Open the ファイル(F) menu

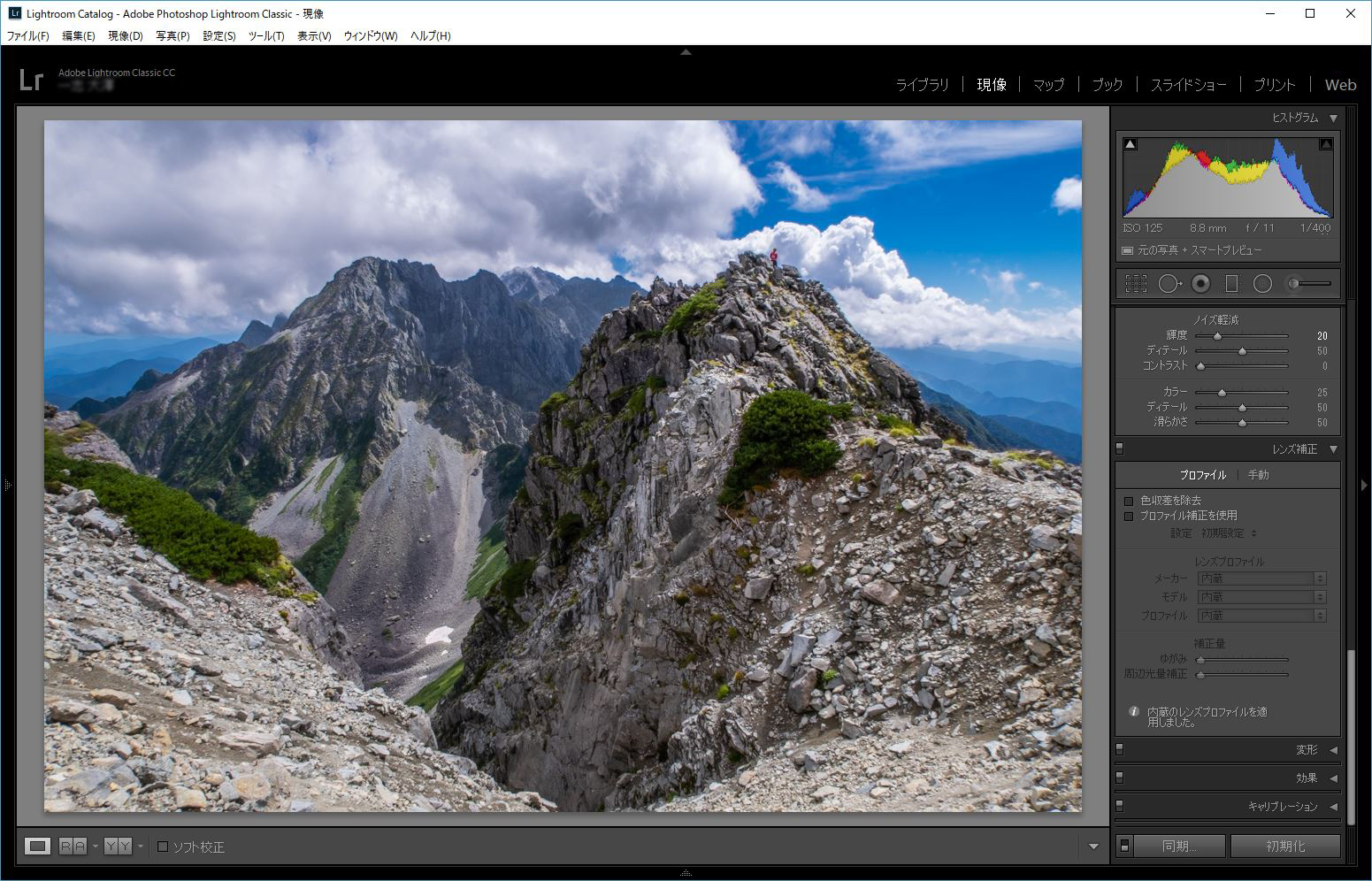(28, 36)
